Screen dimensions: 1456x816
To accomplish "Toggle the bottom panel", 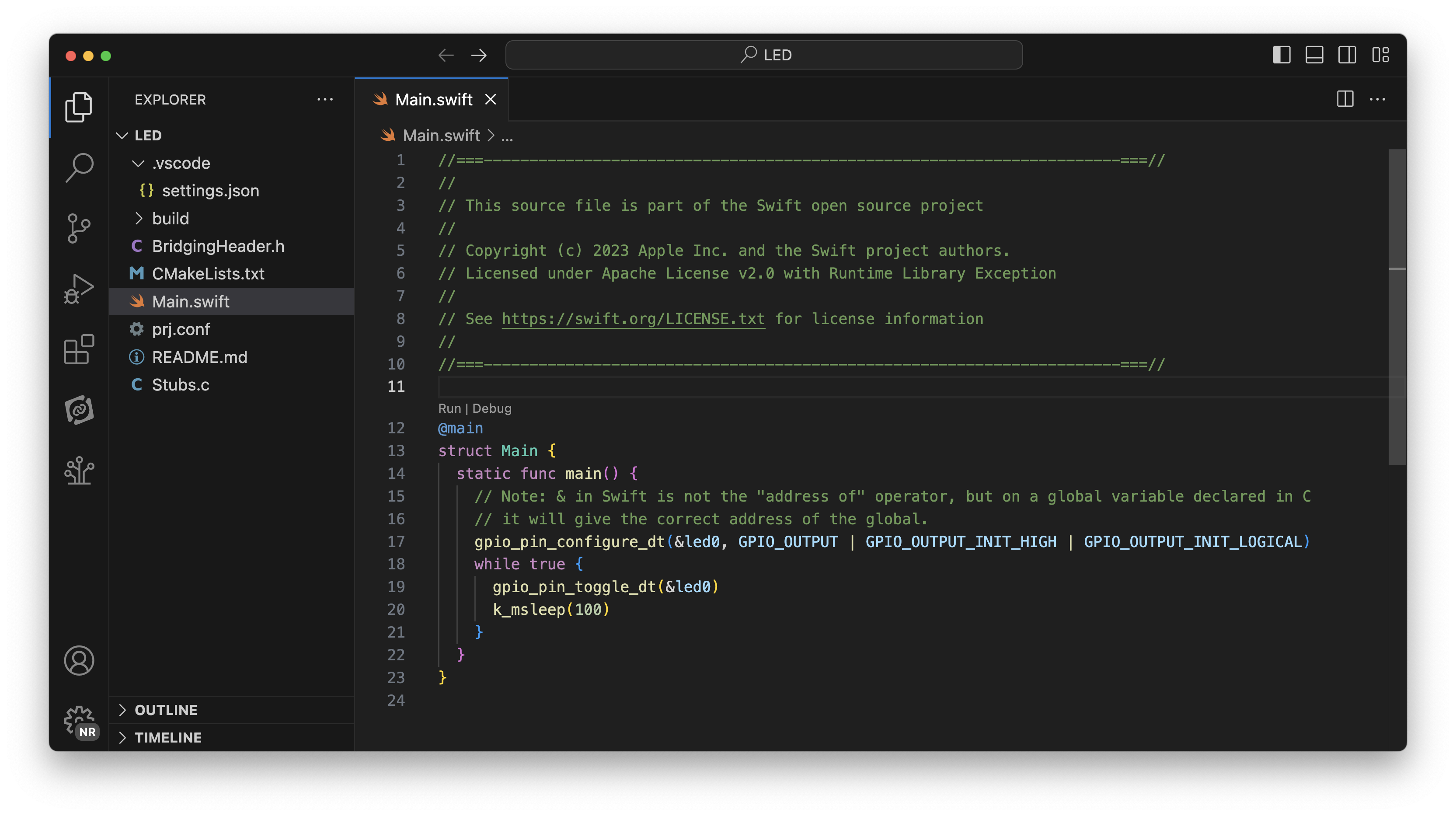I will coord(1314,55).
